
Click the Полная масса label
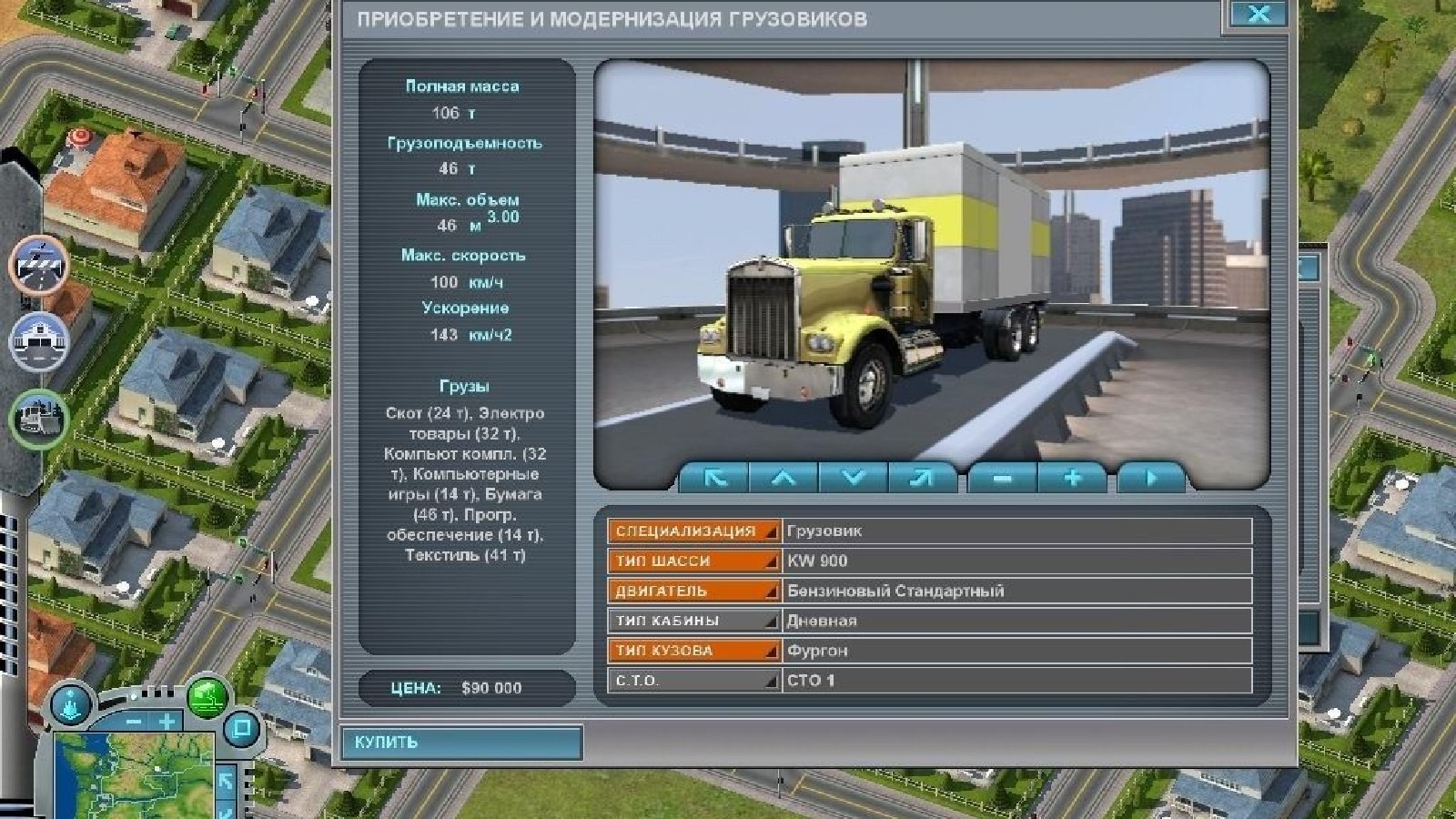tap(462, 86)
